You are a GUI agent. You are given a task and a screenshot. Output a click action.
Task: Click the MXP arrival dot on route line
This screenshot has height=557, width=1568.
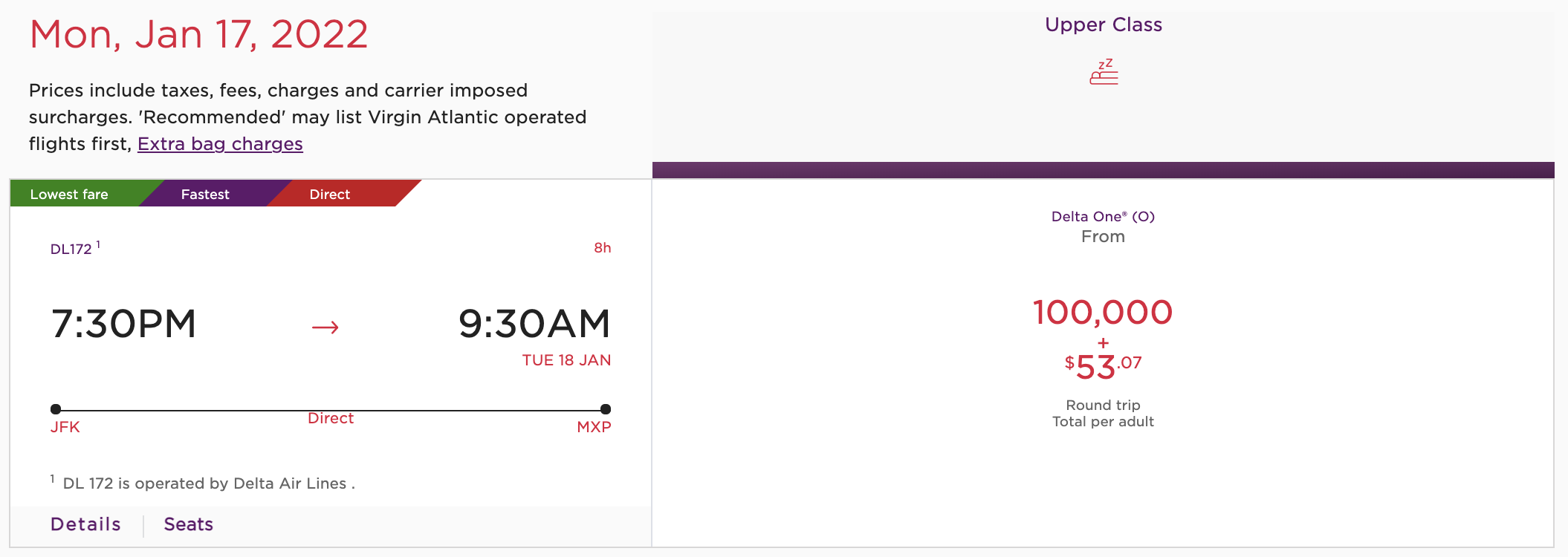[x=604, y=408]
